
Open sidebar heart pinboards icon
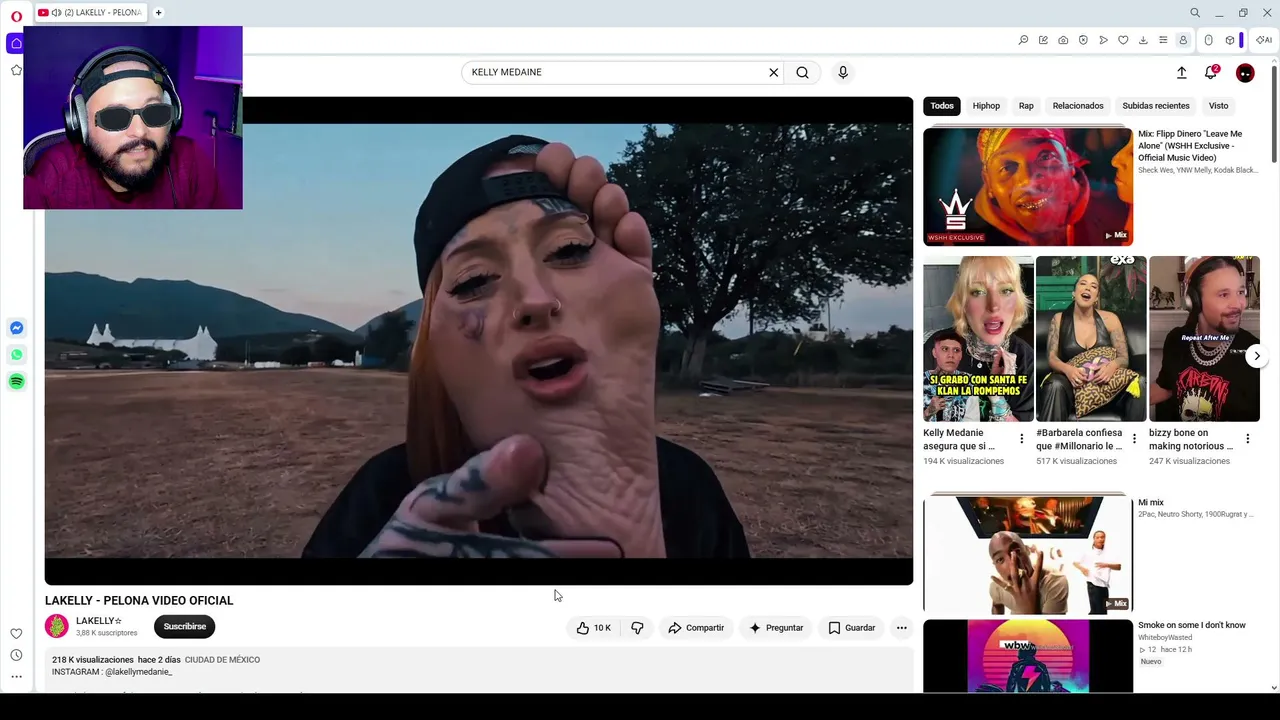[16, 634]
